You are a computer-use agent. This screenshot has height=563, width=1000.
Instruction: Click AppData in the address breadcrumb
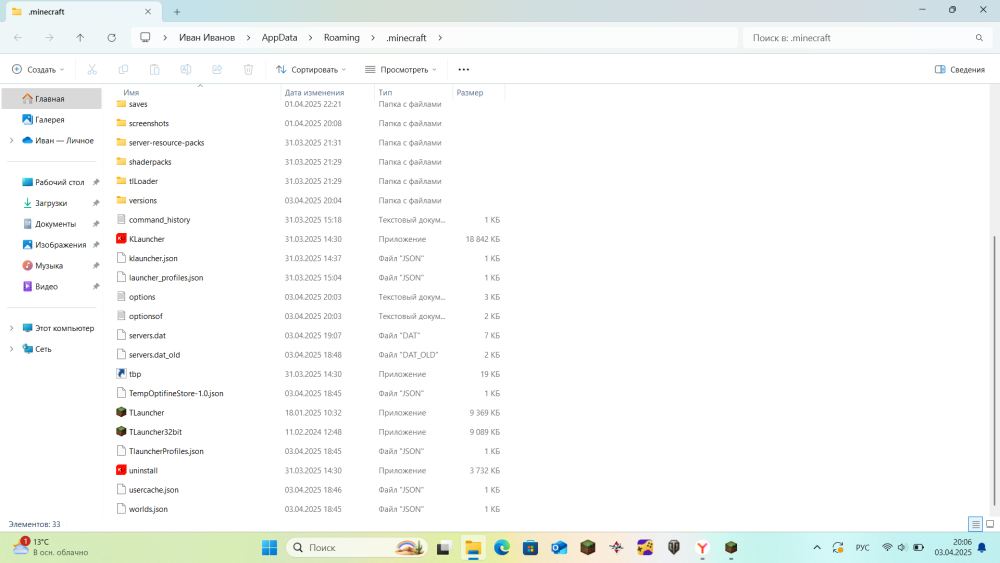point(279,38)
